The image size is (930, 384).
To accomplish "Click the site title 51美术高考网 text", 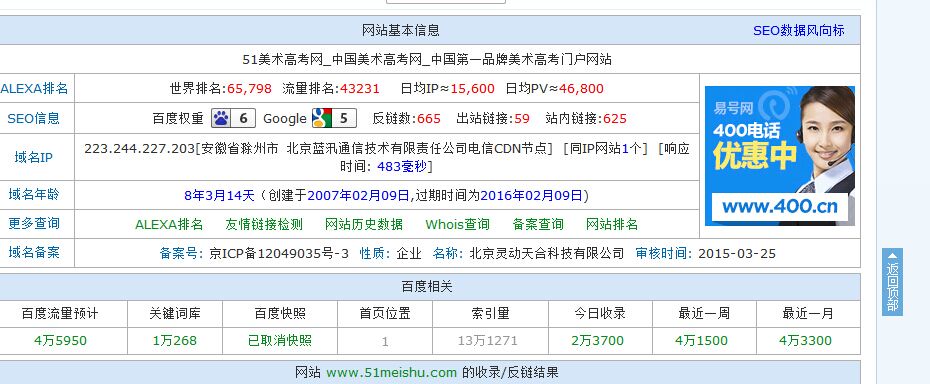I will click(x=282, y=59).
